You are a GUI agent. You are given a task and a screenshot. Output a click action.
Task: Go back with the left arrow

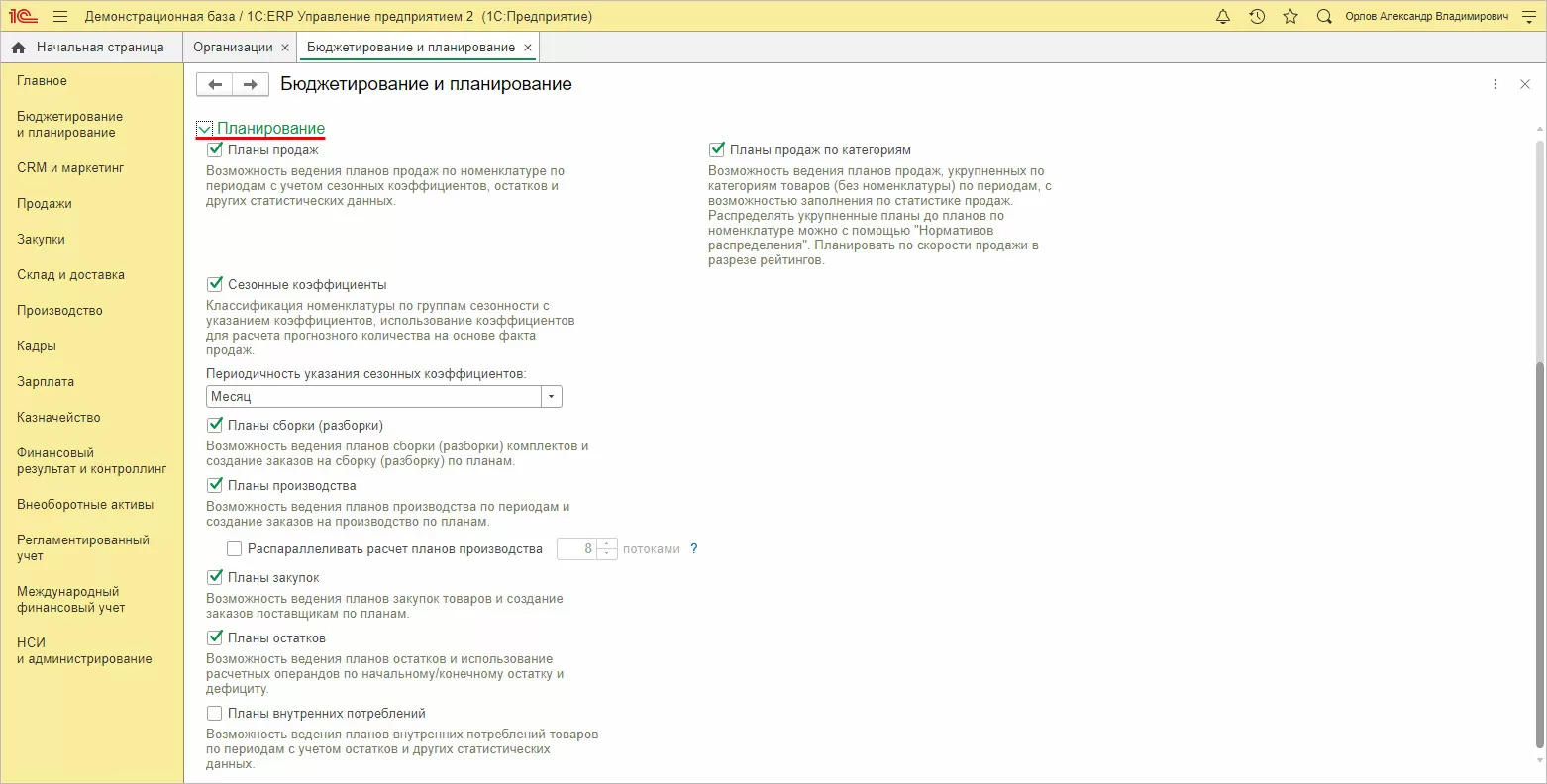click(x=215, y=85)
